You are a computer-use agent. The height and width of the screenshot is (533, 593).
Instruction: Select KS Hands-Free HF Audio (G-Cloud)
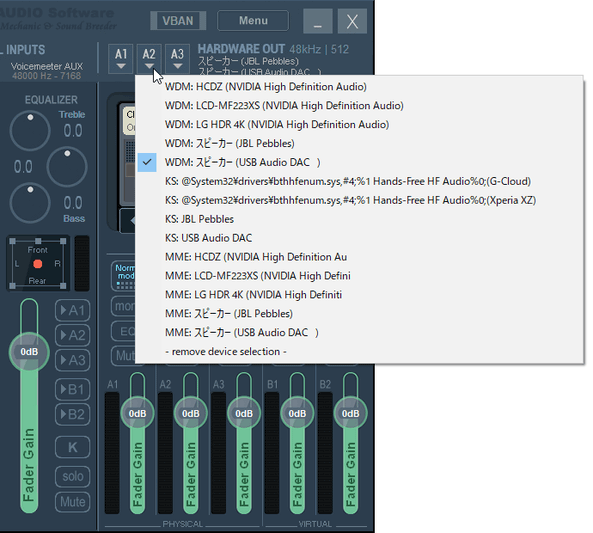click(359, 181)
